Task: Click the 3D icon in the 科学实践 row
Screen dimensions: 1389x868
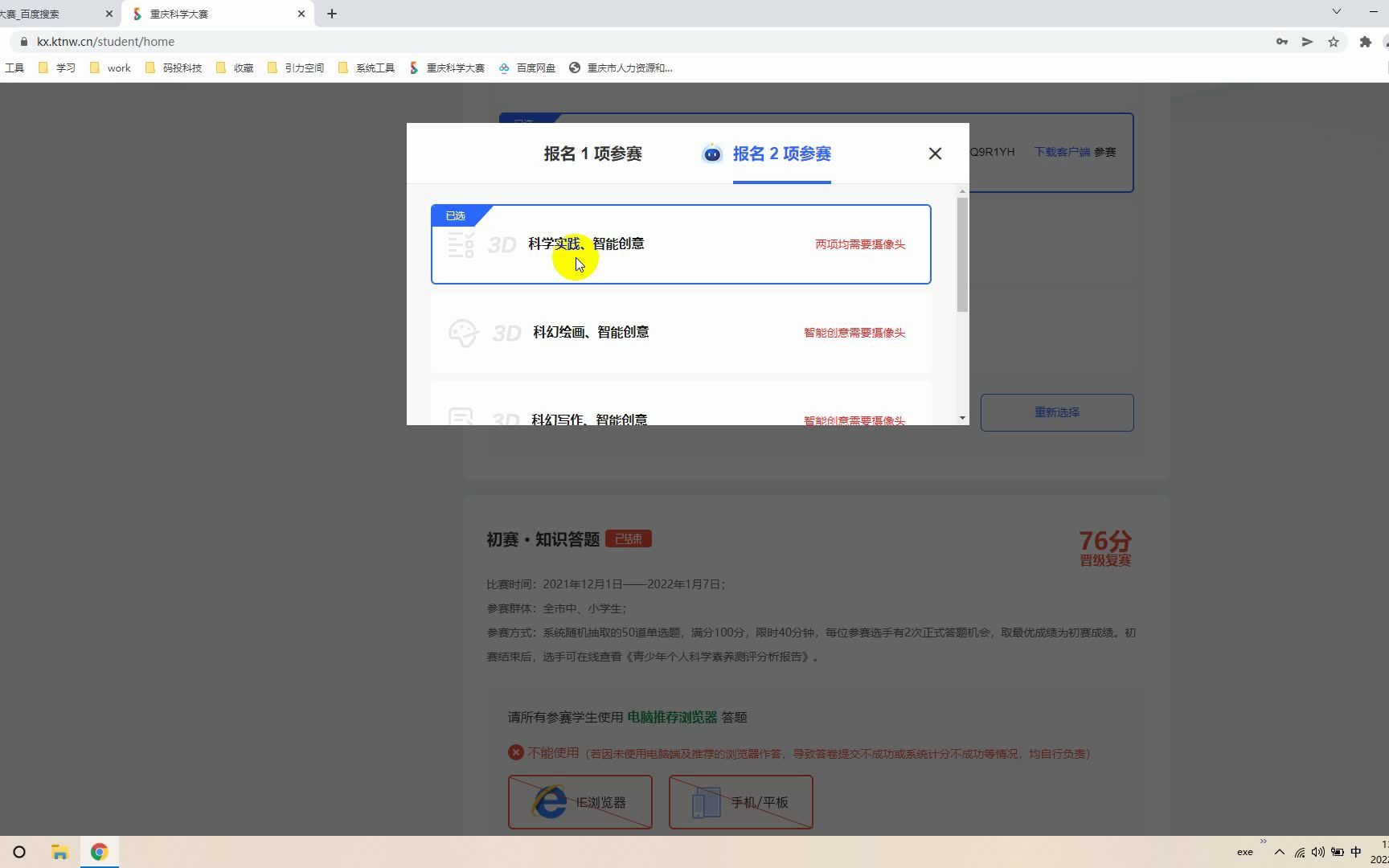Action: click(x=502, y=244)
